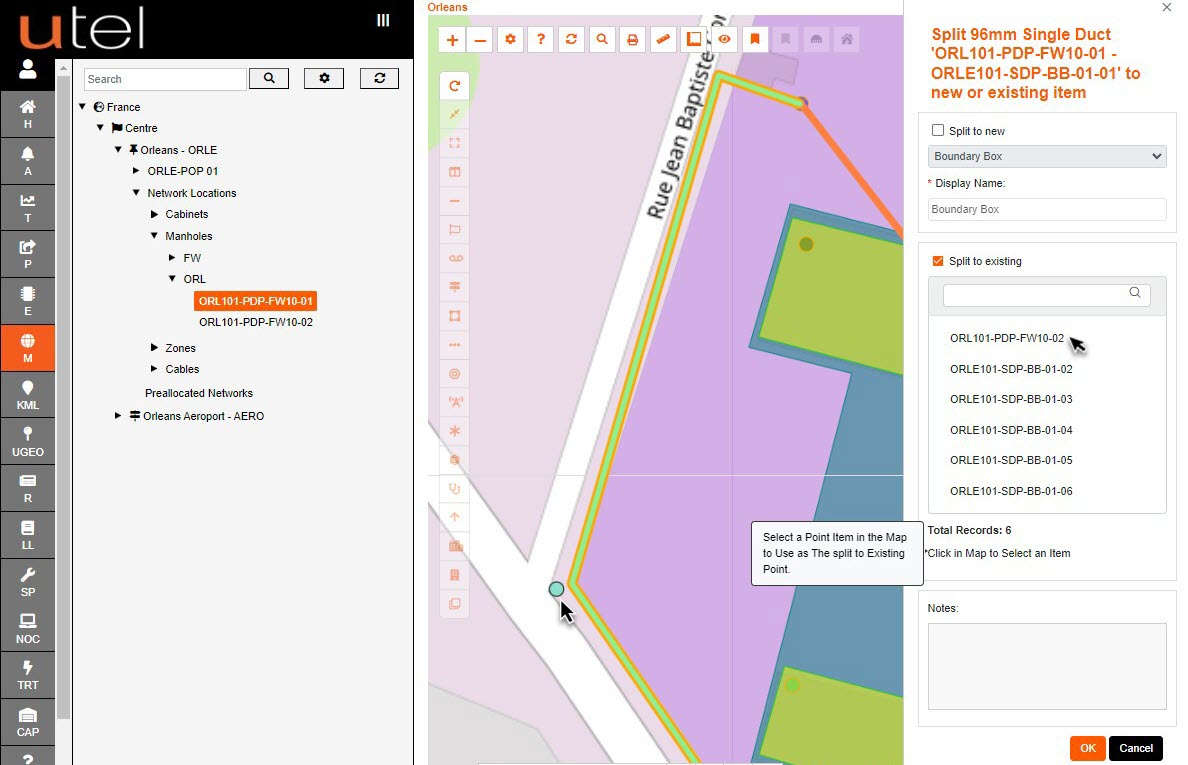
Task: Select the ruler measure tool
Action: point(663,39)
